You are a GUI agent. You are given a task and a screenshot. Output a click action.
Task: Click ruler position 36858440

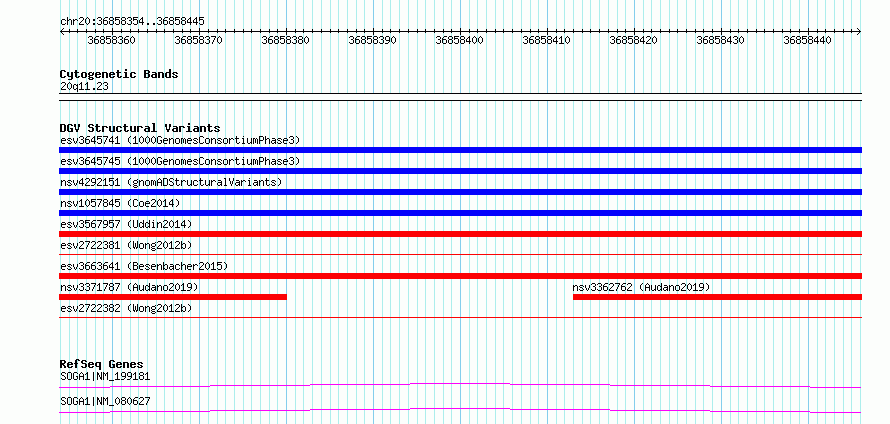click(807, 40)
